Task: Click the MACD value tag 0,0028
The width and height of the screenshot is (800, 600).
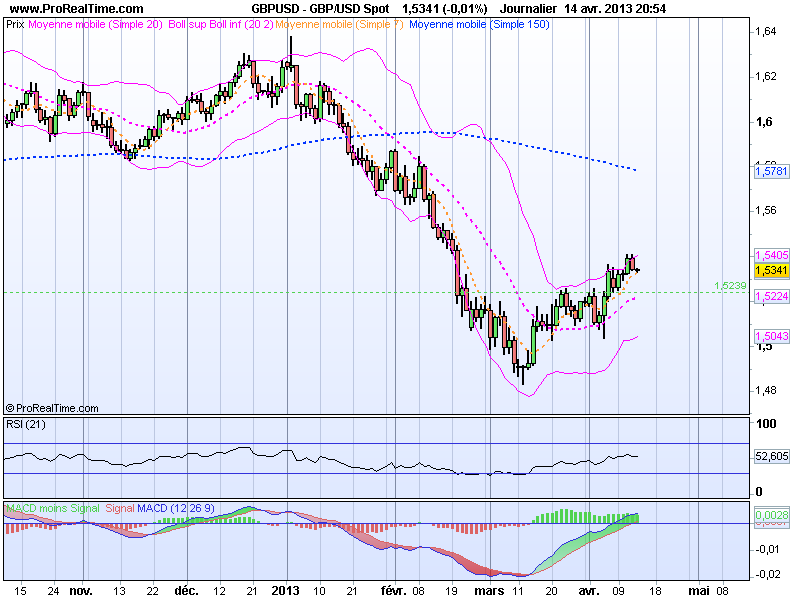Action: click(771, 515)
